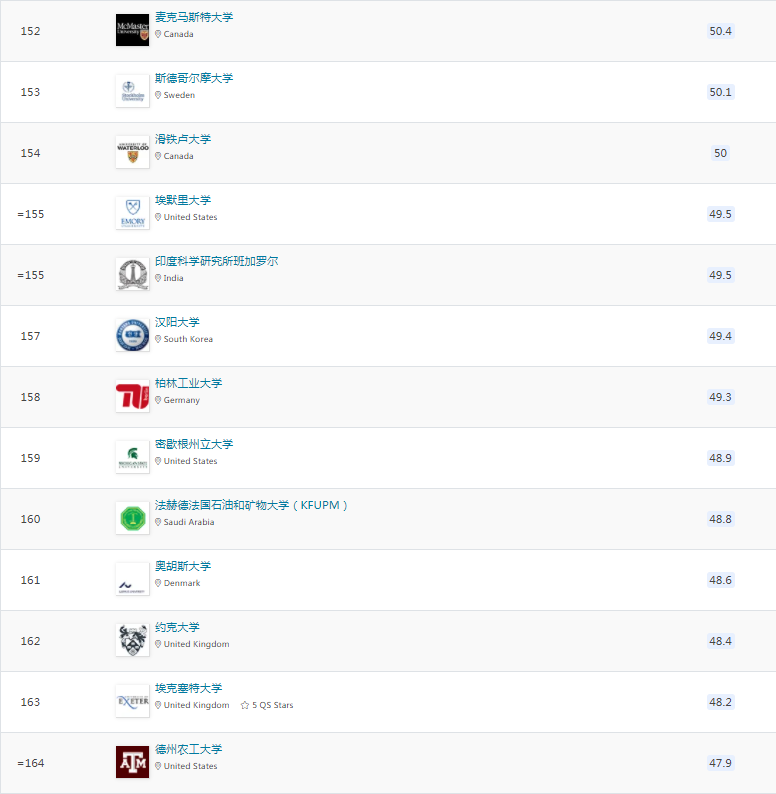The height and width of the screenshot is (794, 776).
Task: Click the location pin beside South Korea
Action: 158,339
